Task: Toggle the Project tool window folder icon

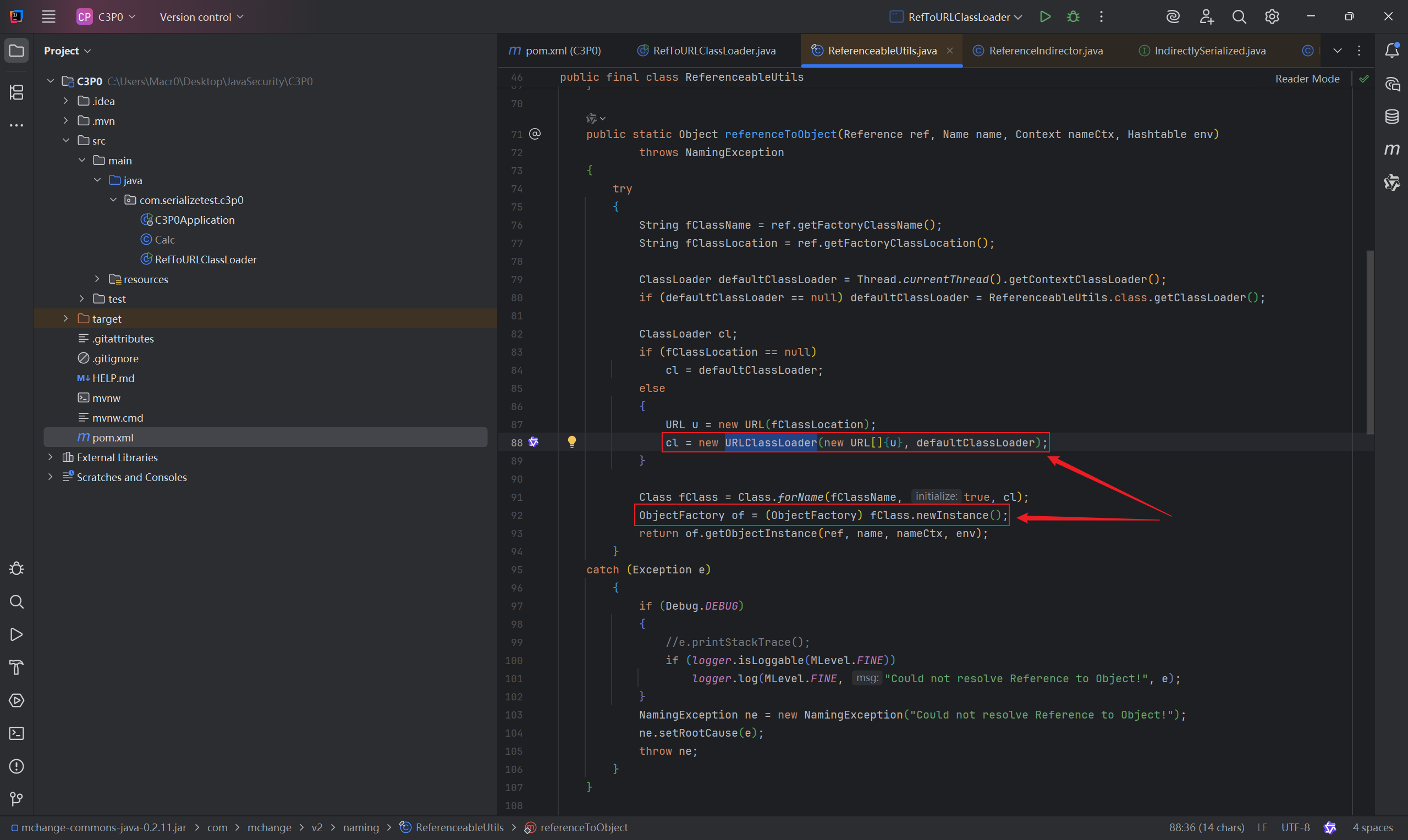Action: pos(16,51)
